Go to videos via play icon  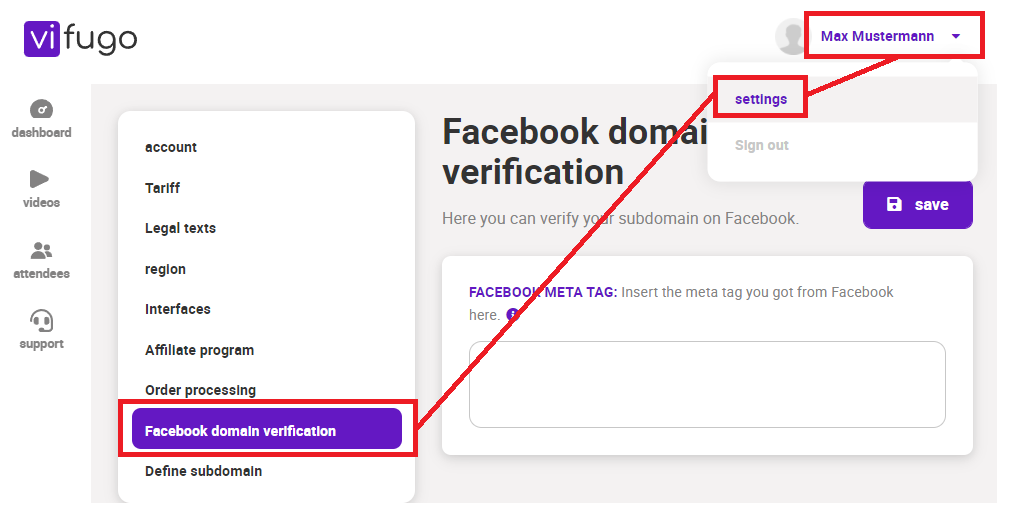(39, 179)
